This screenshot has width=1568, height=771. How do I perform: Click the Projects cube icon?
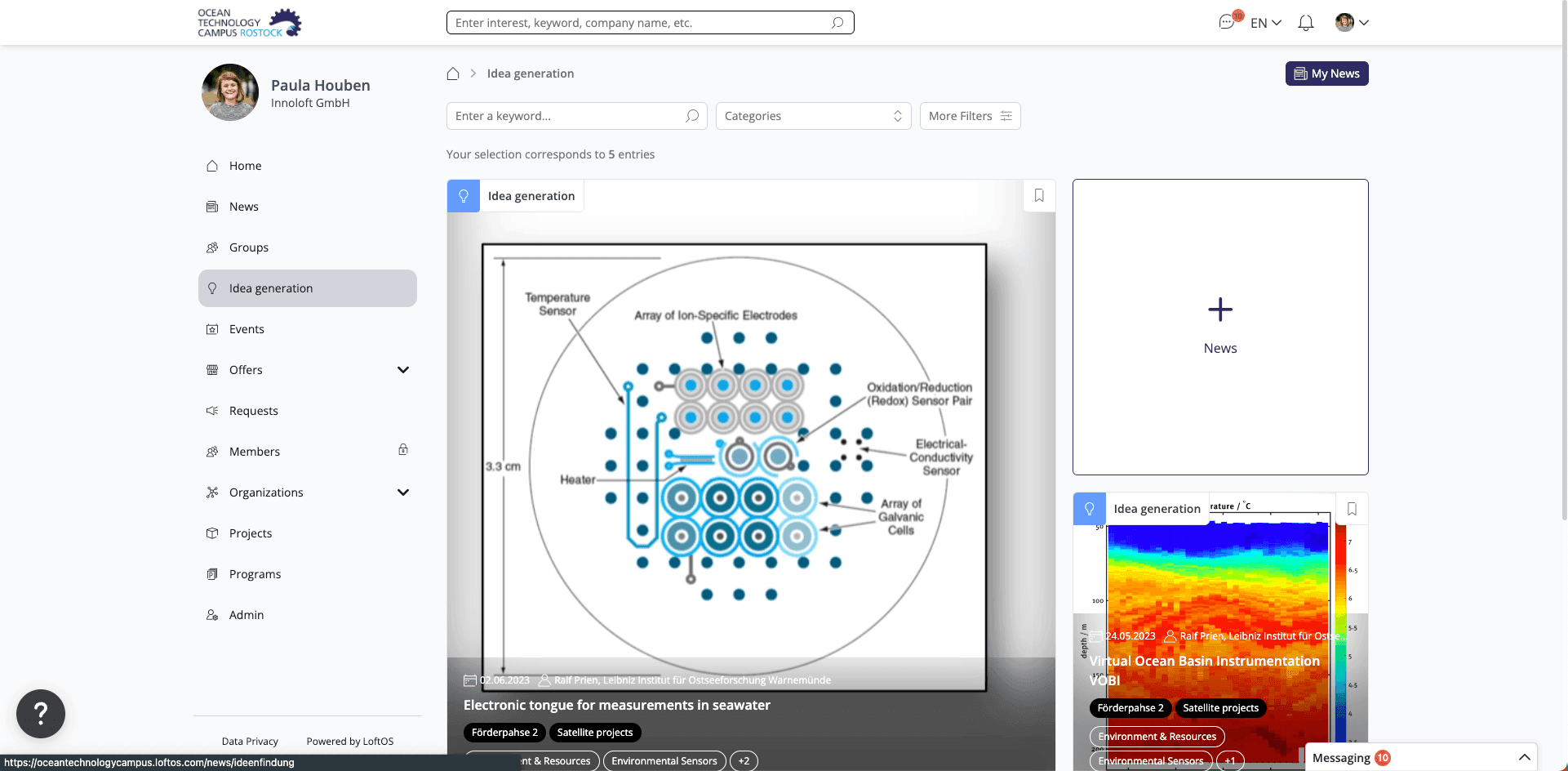tap(212, 533)
